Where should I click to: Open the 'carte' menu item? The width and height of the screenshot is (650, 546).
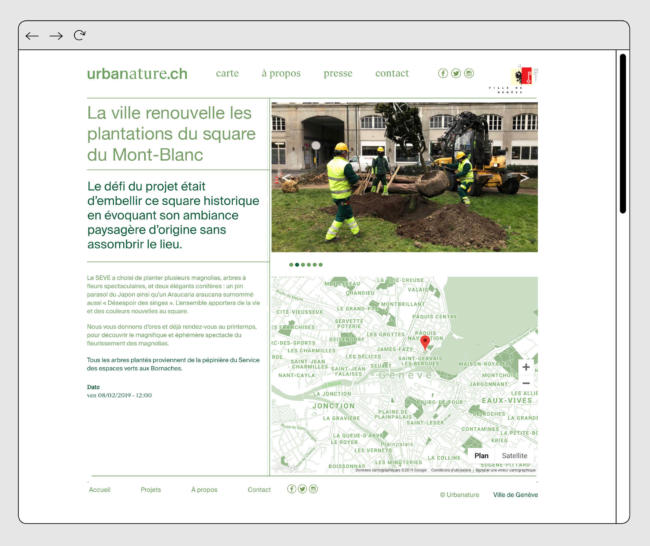[227, 73]
